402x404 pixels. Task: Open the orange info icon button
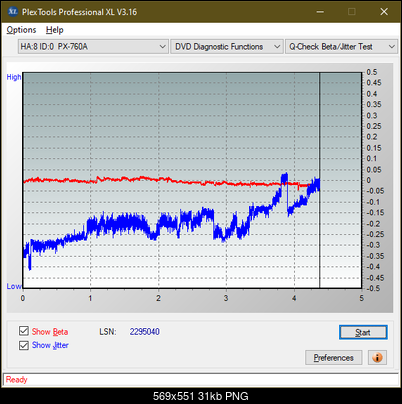377,358
